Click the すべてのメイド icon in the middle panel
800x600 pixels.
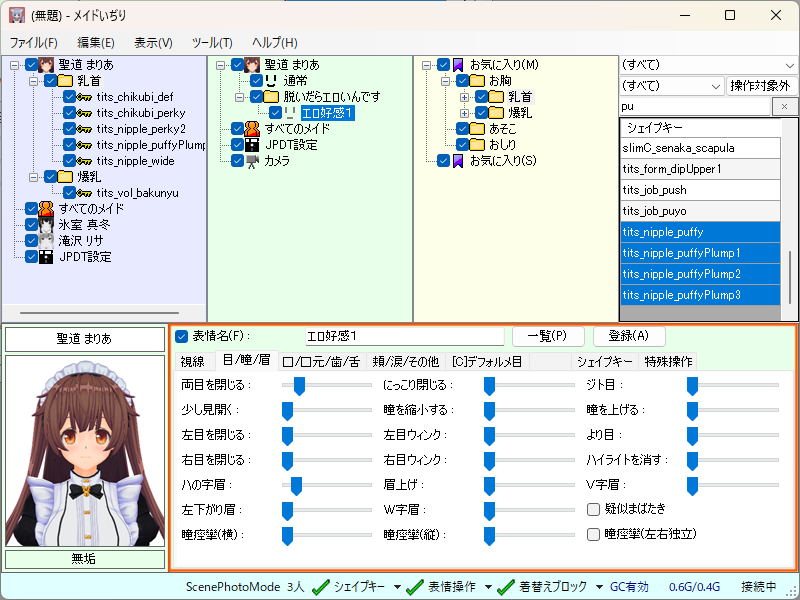[x=253, y=129]
